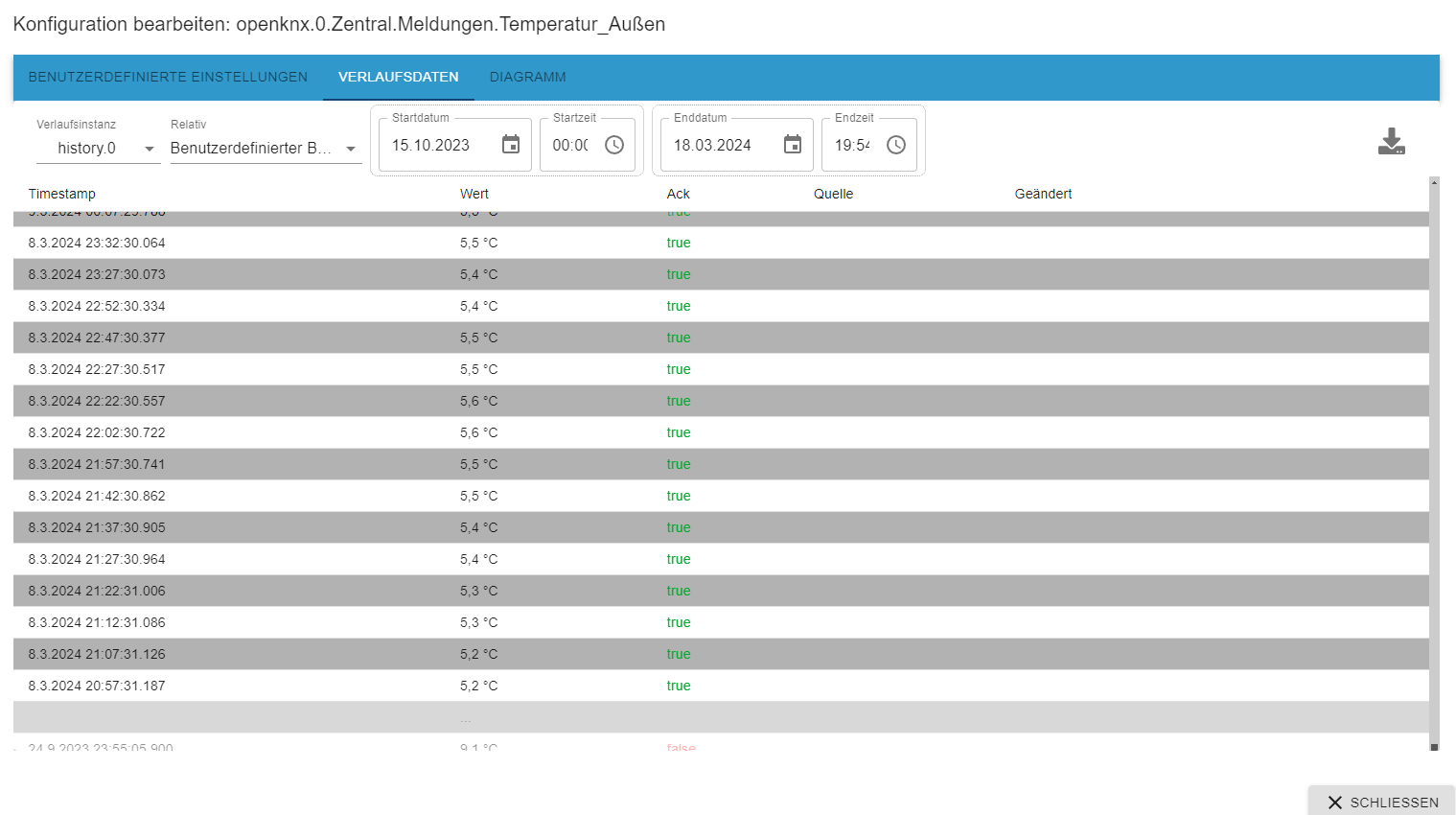The width and height of the screenshot is (1456, 815).
Task: Click the X icon on Schliessen button
Action: click(1334, 803)
